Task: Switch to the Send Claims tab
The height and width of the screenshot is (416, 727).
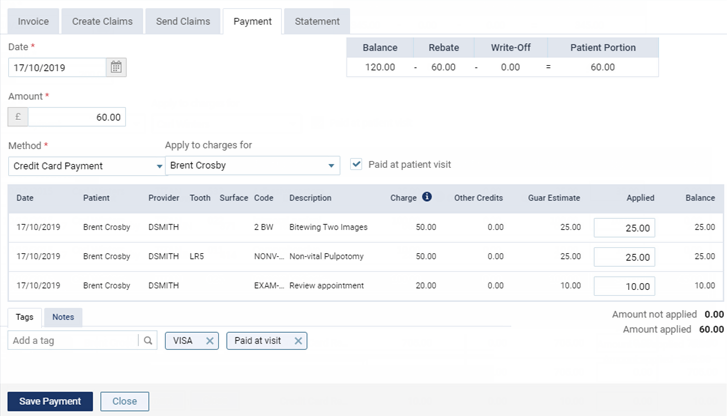Action: [x=183, y=21]
